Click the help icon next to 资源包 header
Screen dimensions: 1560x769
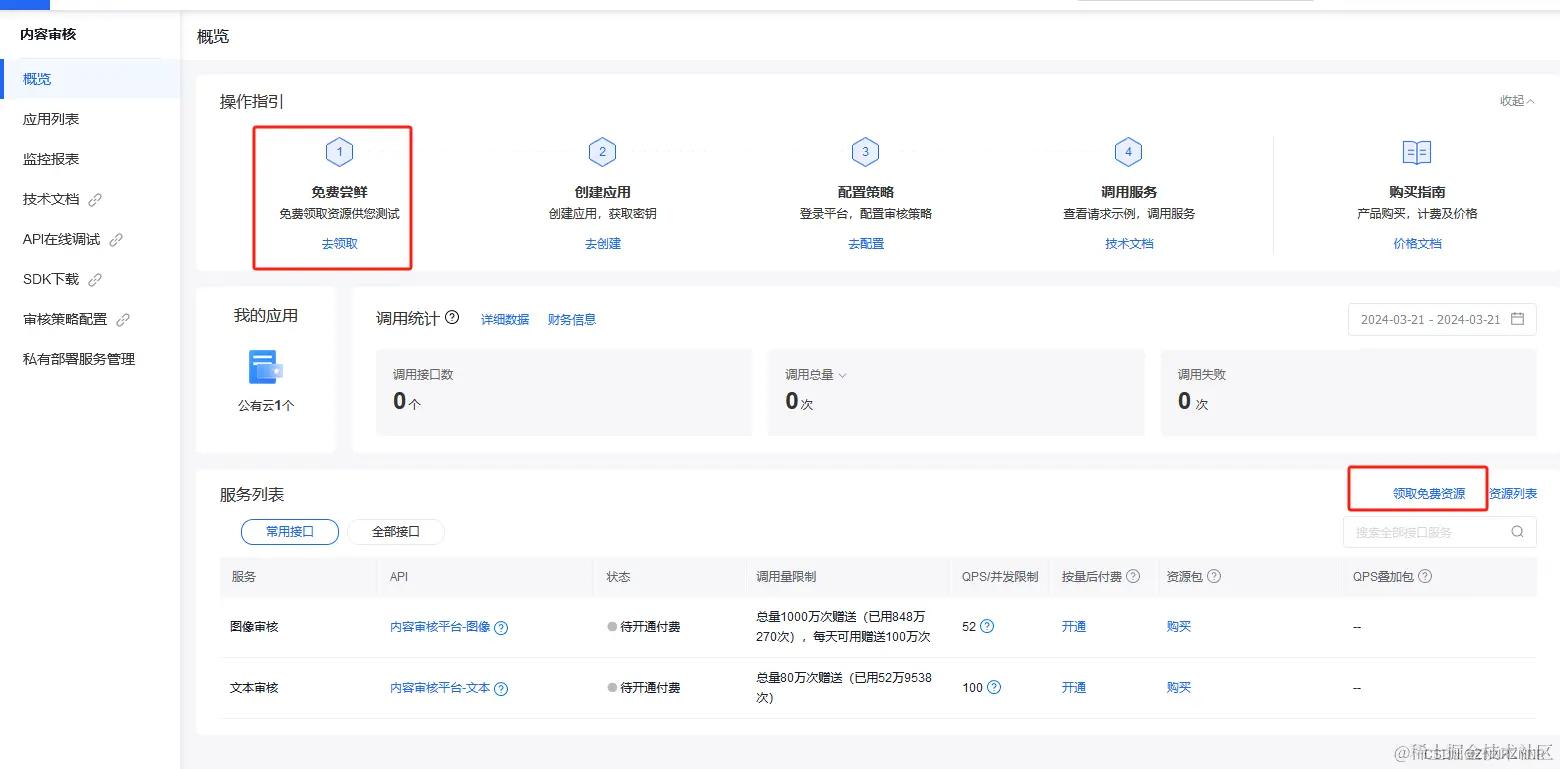pyautogui.click(x=1214, y=577)
